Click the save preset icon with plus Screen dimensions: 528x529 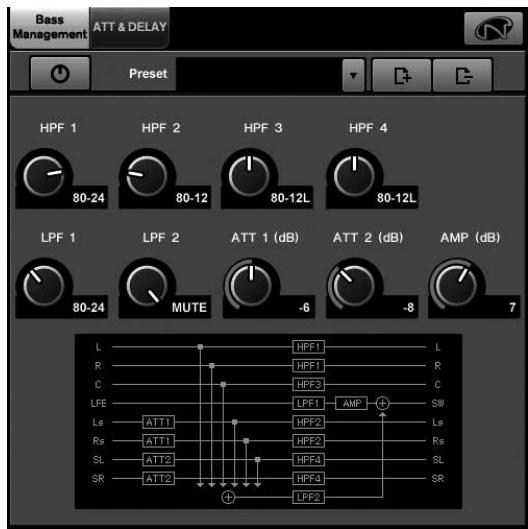401,75
